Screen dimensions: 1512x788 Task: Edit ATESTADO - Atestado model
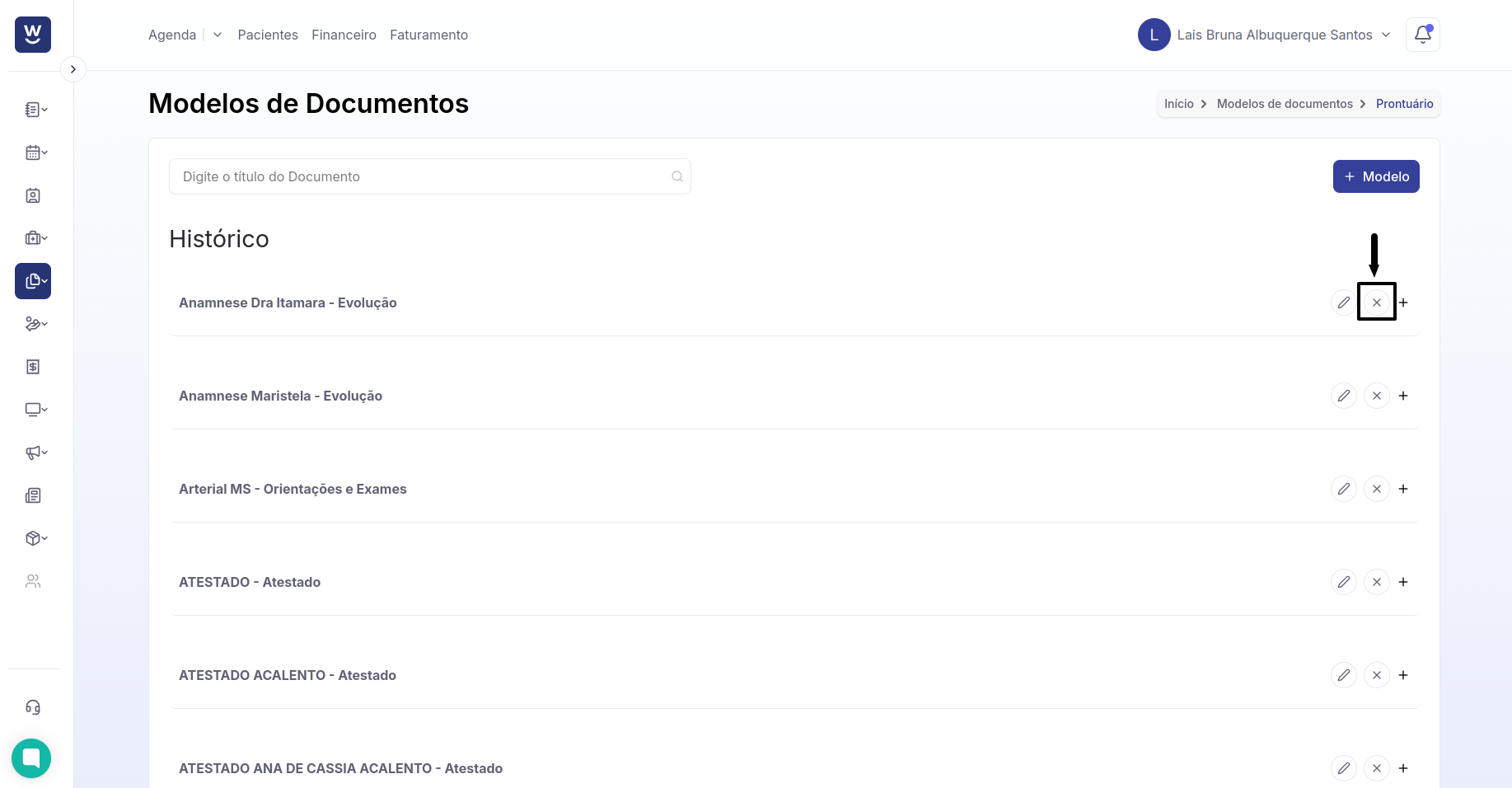1344,582
